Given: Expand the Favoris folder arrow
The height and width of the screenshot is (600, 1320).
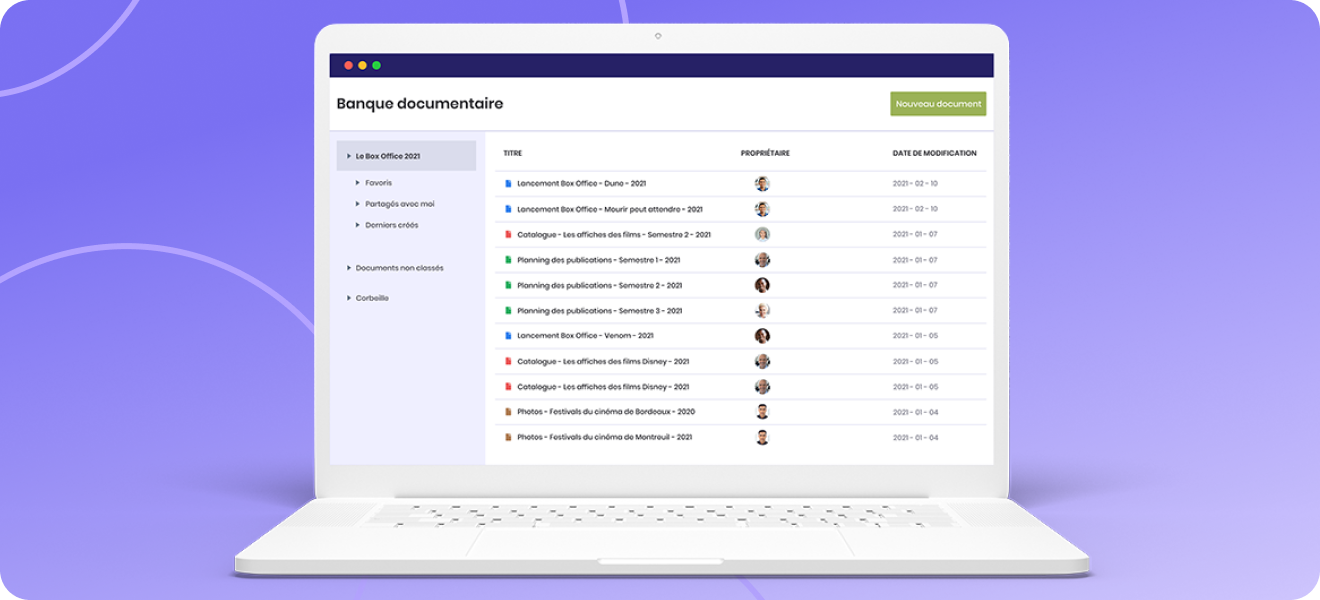Looking at the screenshot, I should pos(357,183).
